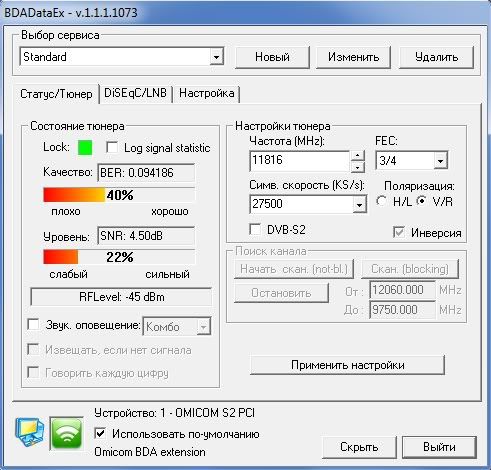Increase frequency with the up spinner arrow
491x470 pixels.
pos(357,156)
